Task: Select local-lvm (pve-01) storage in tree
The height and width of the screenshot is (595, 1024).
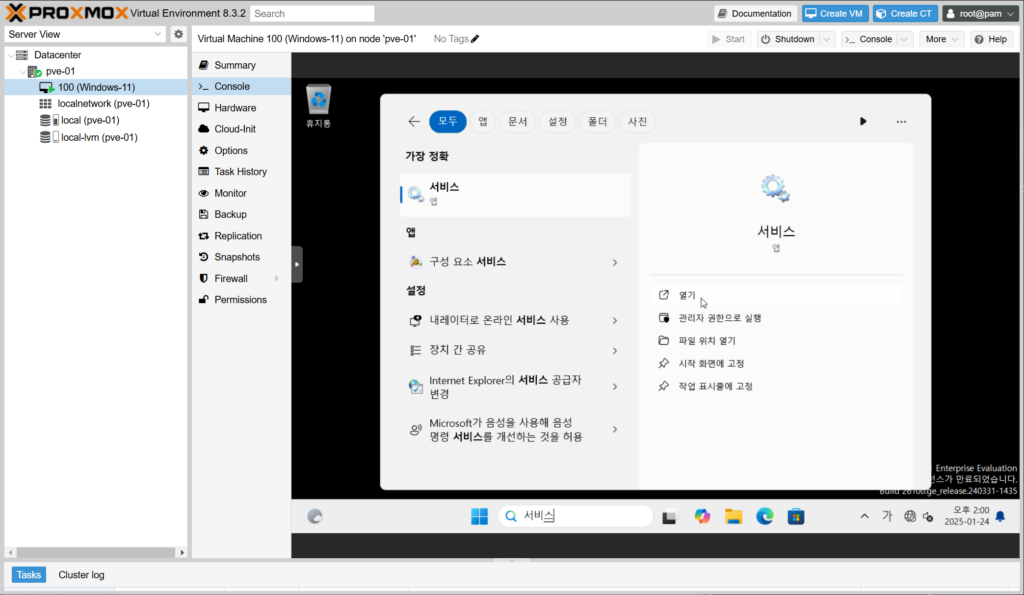Action: [99, 137]
